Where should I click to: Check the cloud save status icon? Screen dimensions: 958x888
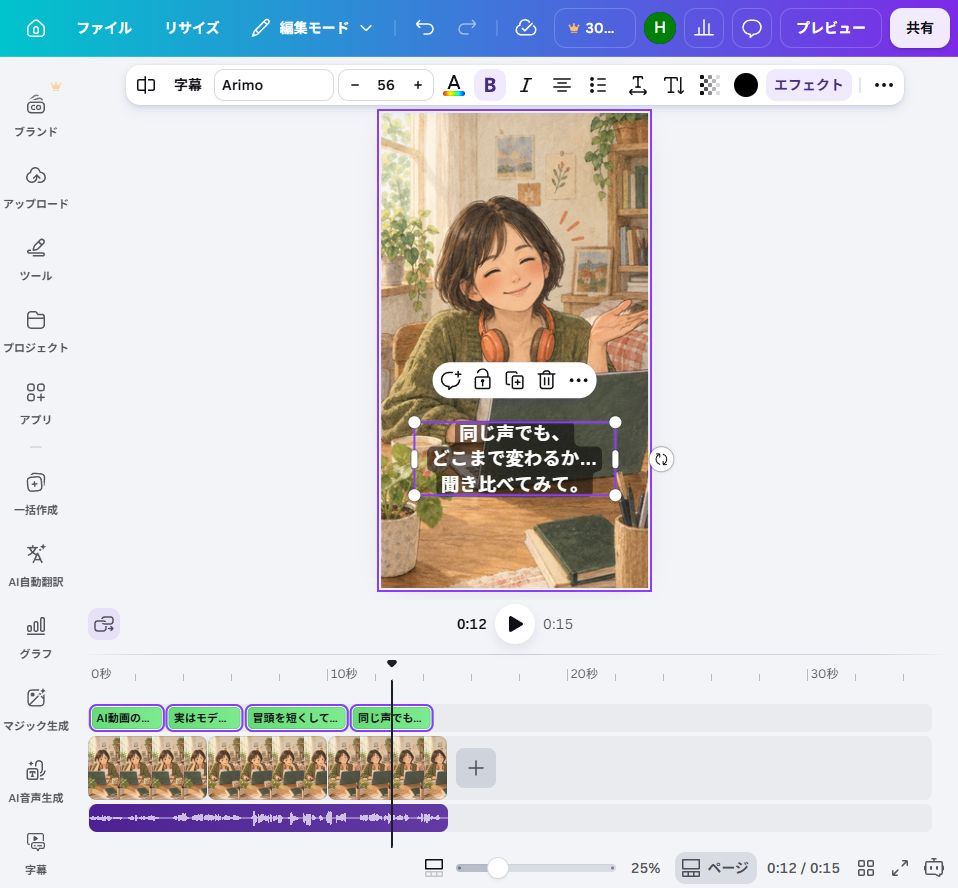[x=525, y=28]
